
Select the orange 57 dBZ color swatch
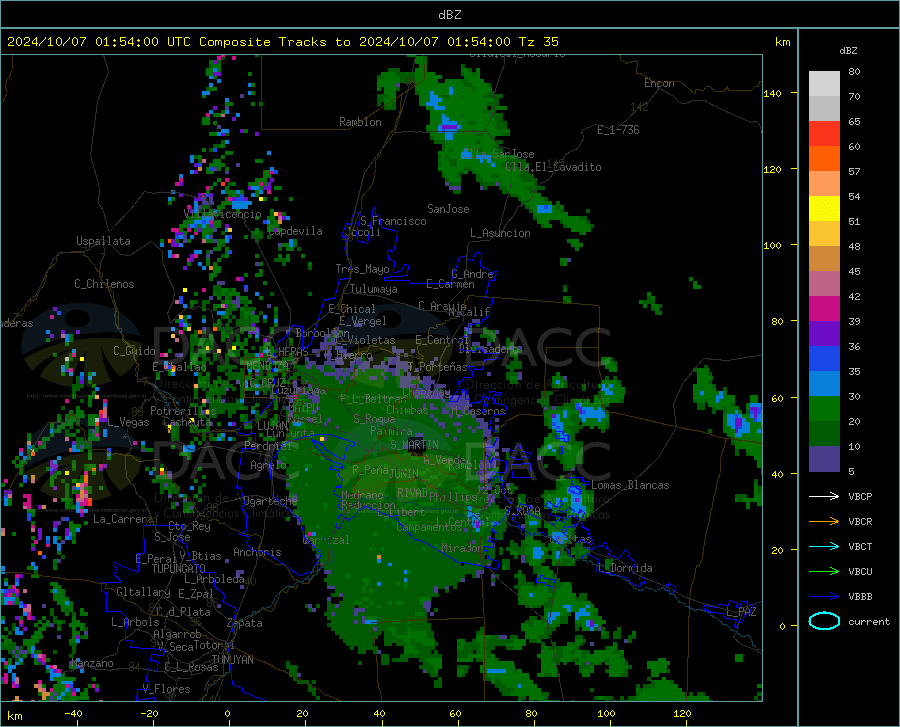pyautogui.click(x=824, y=159)
